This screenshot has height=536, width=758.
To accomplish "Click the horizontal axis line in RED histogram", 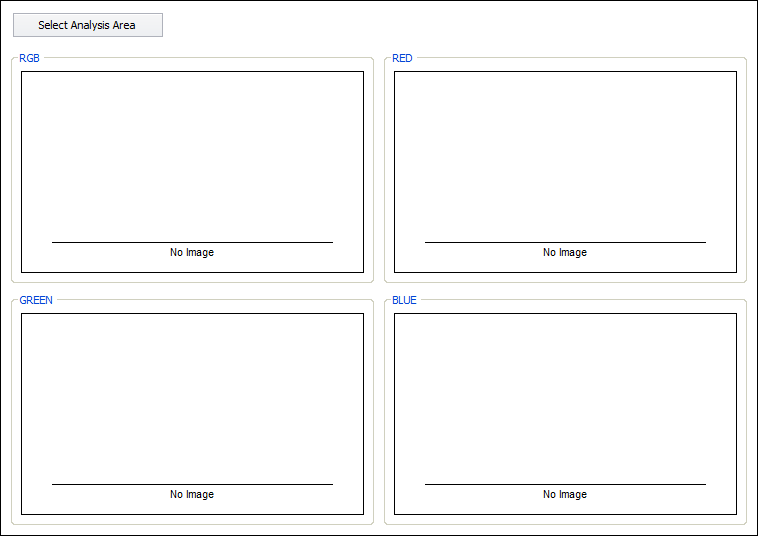I will (565, 242).
